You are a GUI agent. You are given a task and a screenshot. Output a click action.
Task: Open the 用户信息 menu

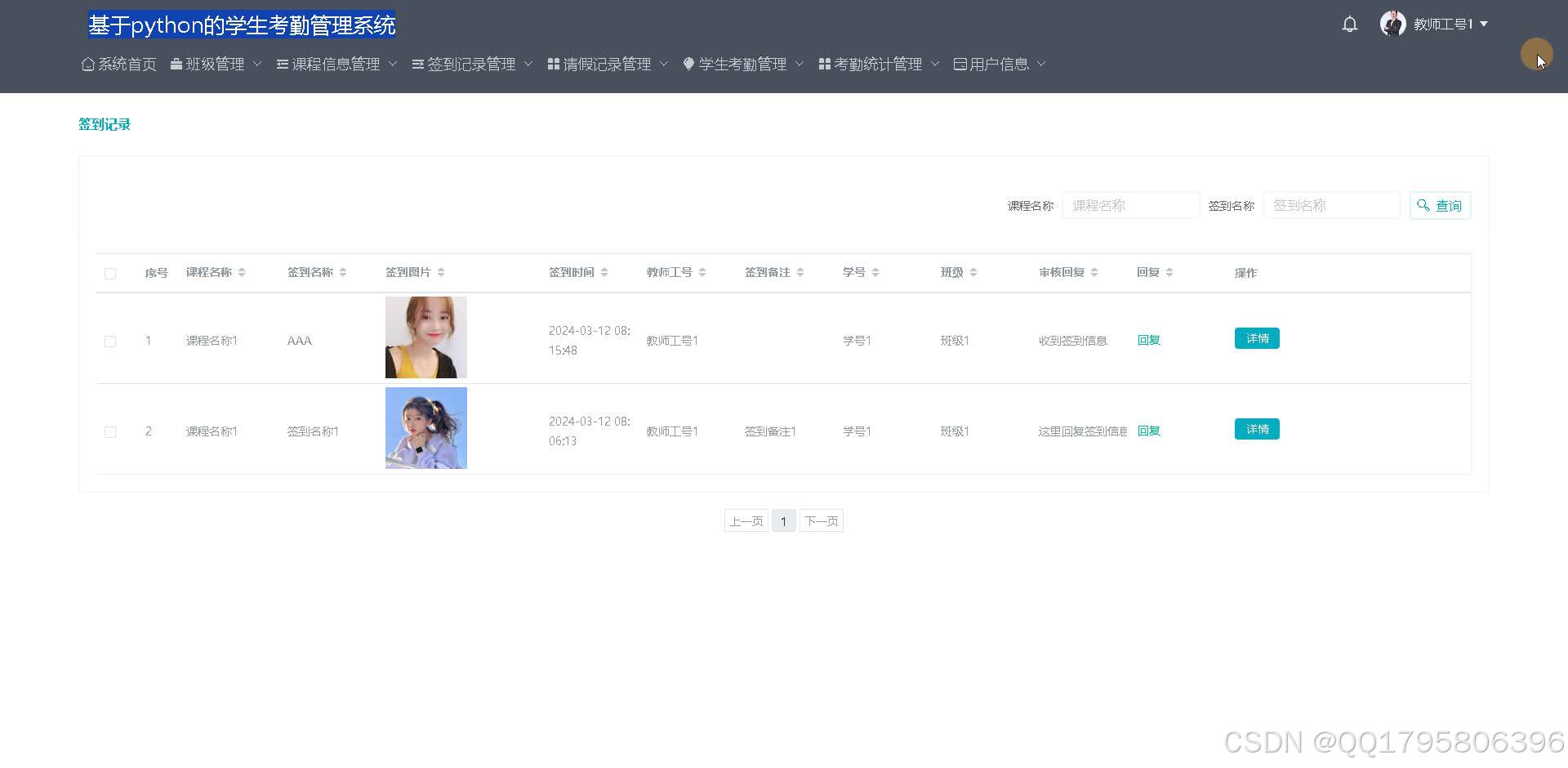[x=1000, y=64]
